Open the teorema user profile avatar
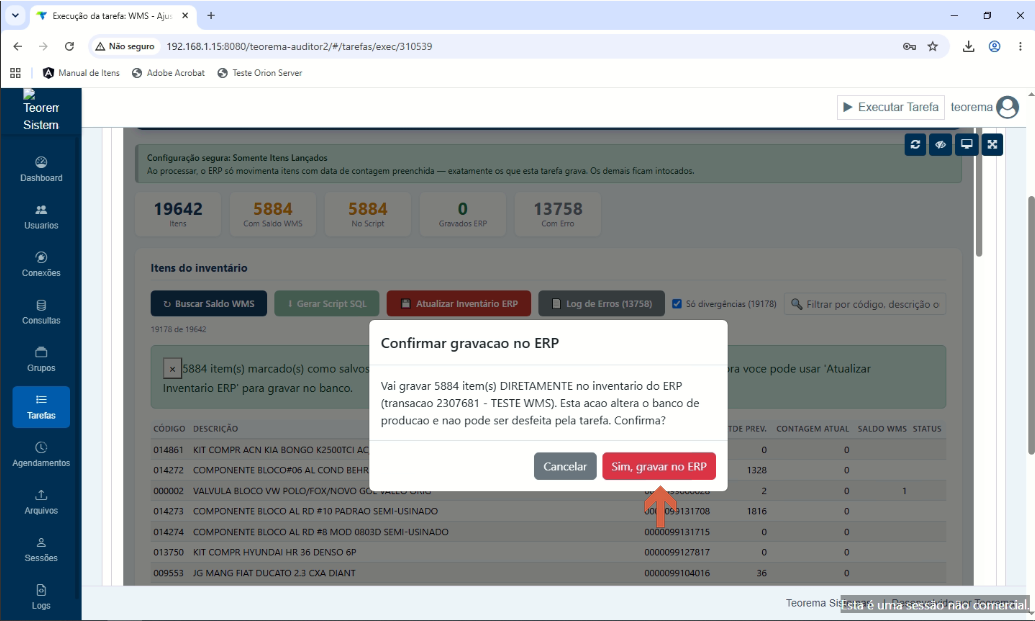Viewport: 1035px width, 621px height. tap(1007, 107)
